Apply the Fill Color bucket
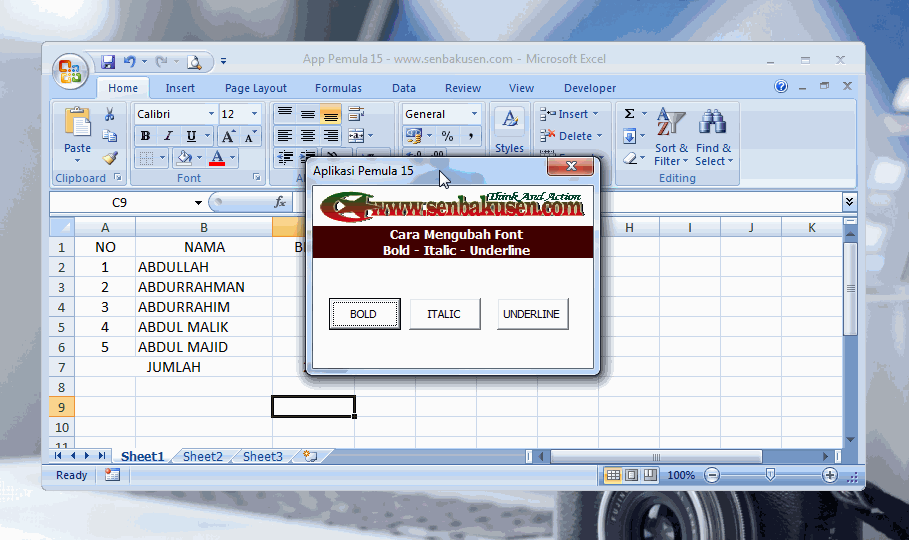909x540 pixels. 184,158
